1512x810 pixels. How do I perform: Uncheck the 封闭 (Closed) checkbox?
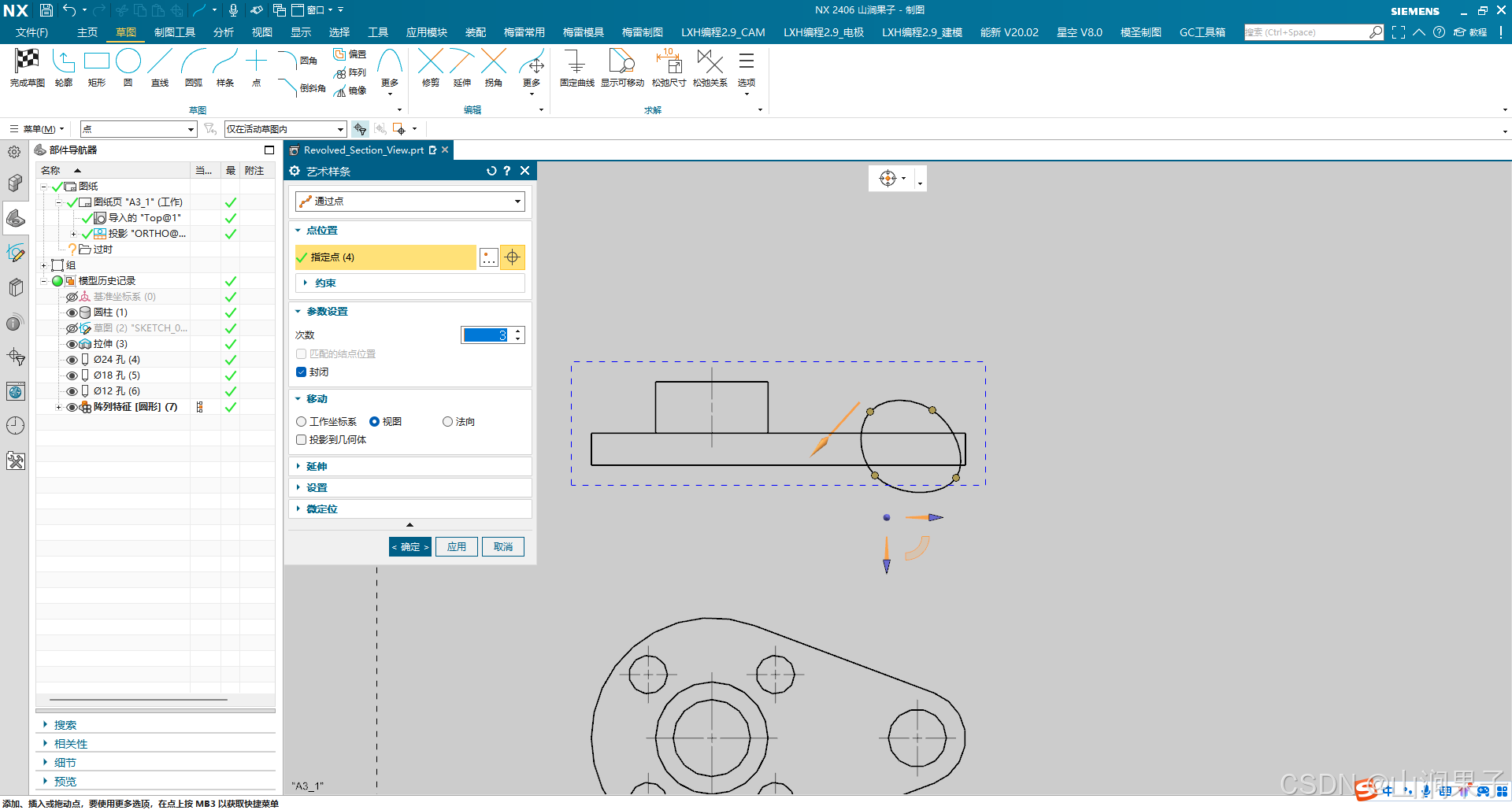(301, 372)
